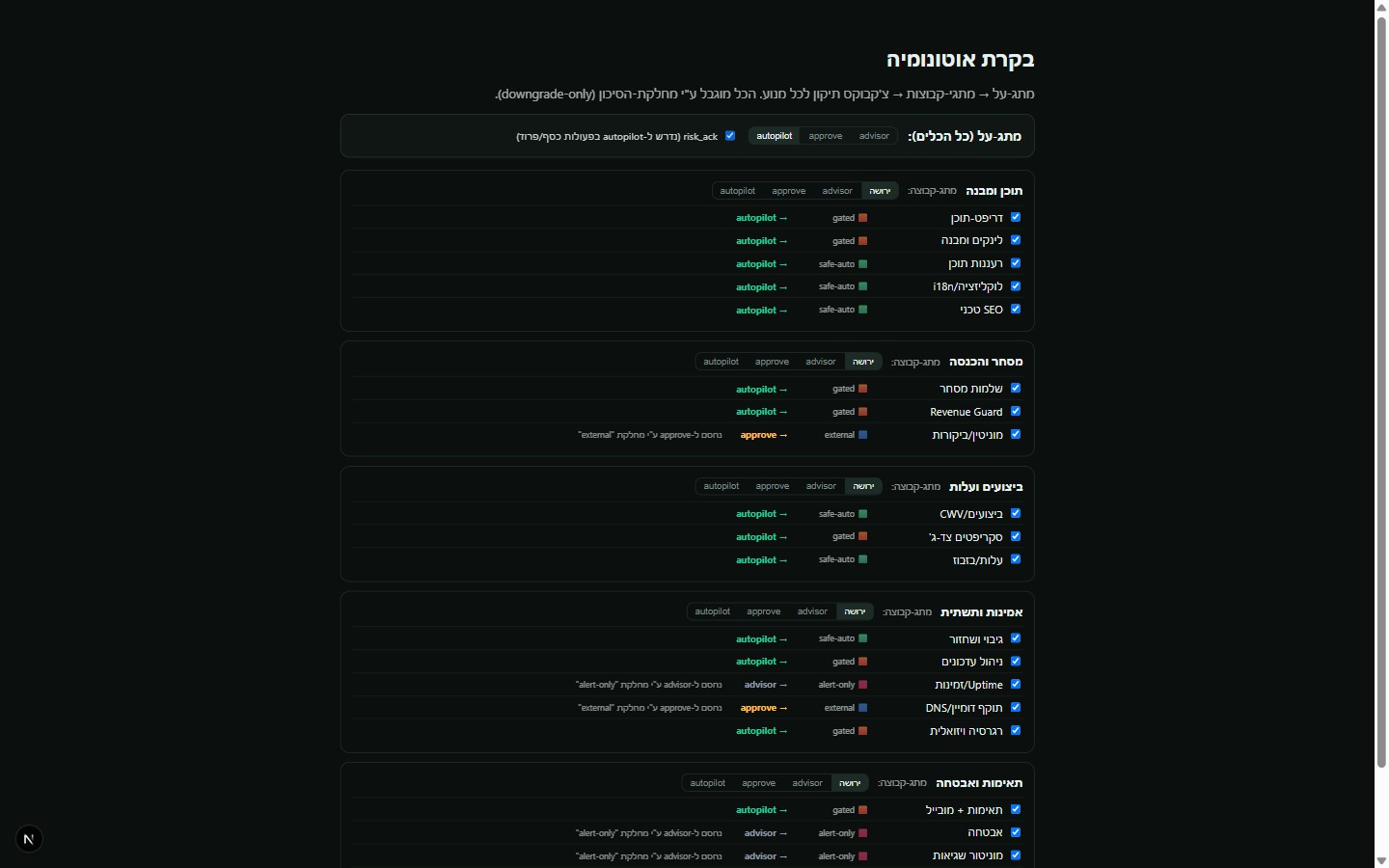Viewport: 1389px width, 868px height.
Task: Select ירושה option in אמינות ותשתית group
Action: [855, 611]
